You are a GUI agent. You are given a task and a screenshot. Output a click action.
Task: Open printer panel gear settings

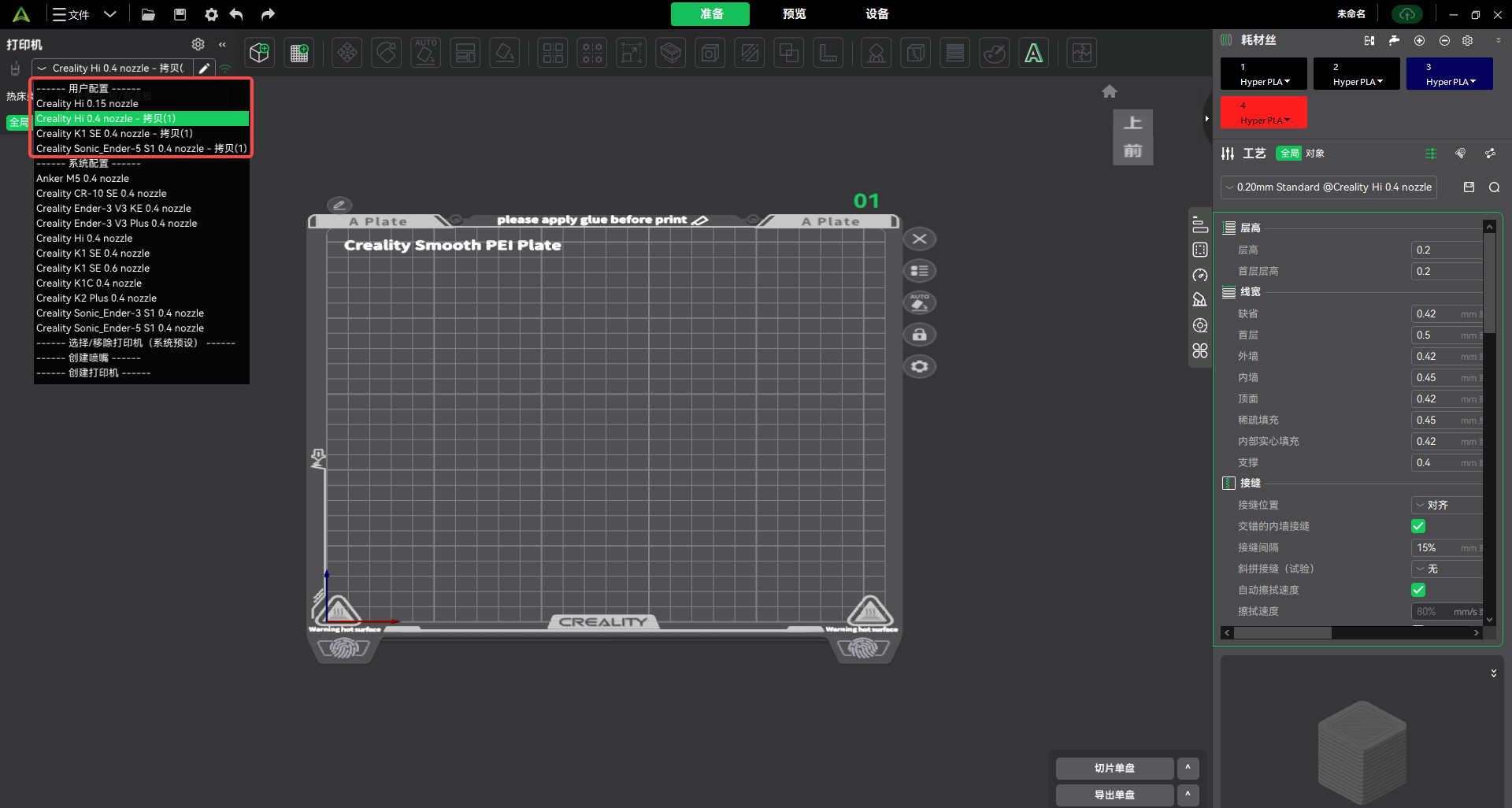pos(198,44)
